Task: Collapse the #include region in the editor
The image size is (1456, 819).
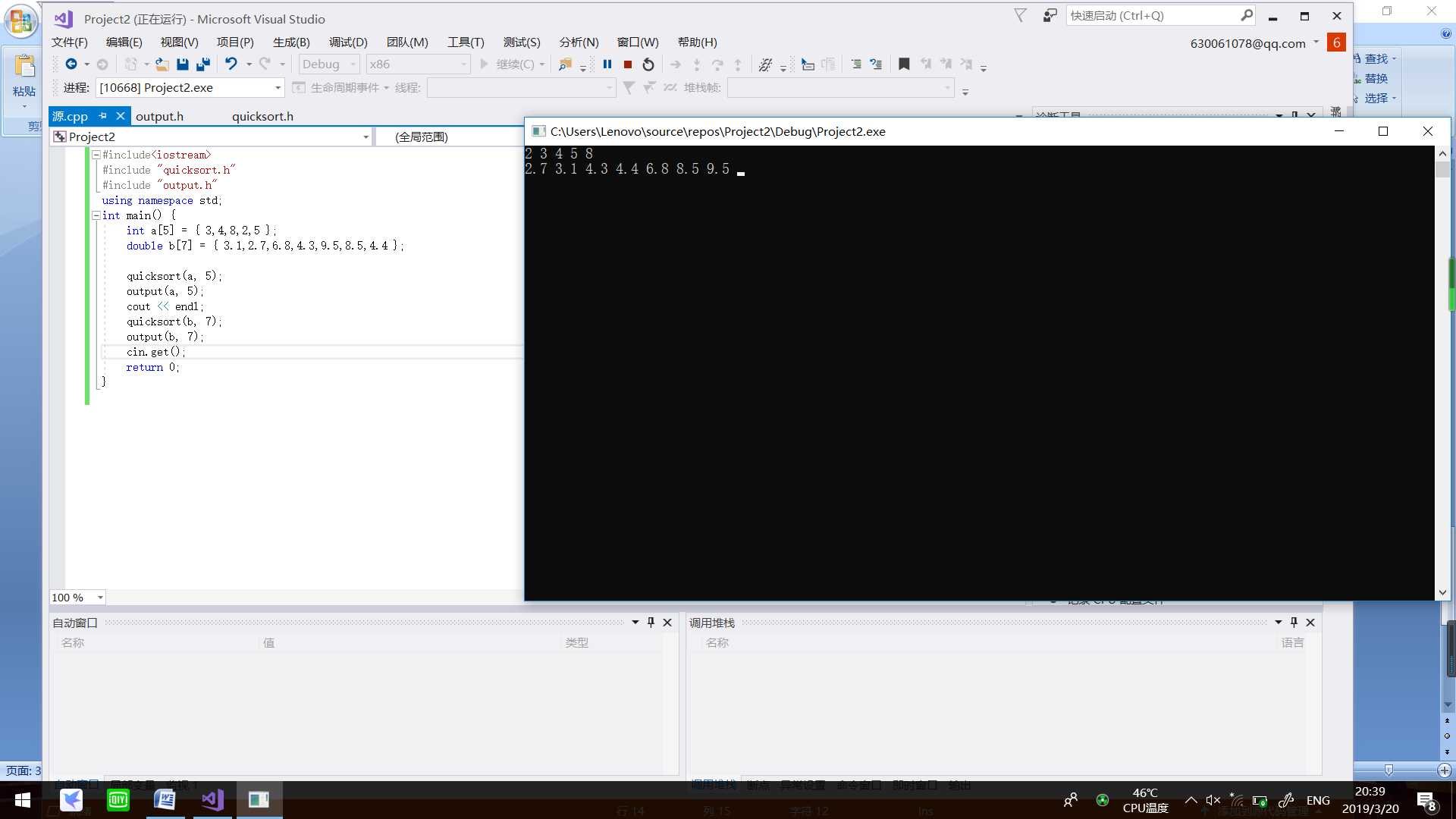Action: pyautogui.click(x=96, y=155)
